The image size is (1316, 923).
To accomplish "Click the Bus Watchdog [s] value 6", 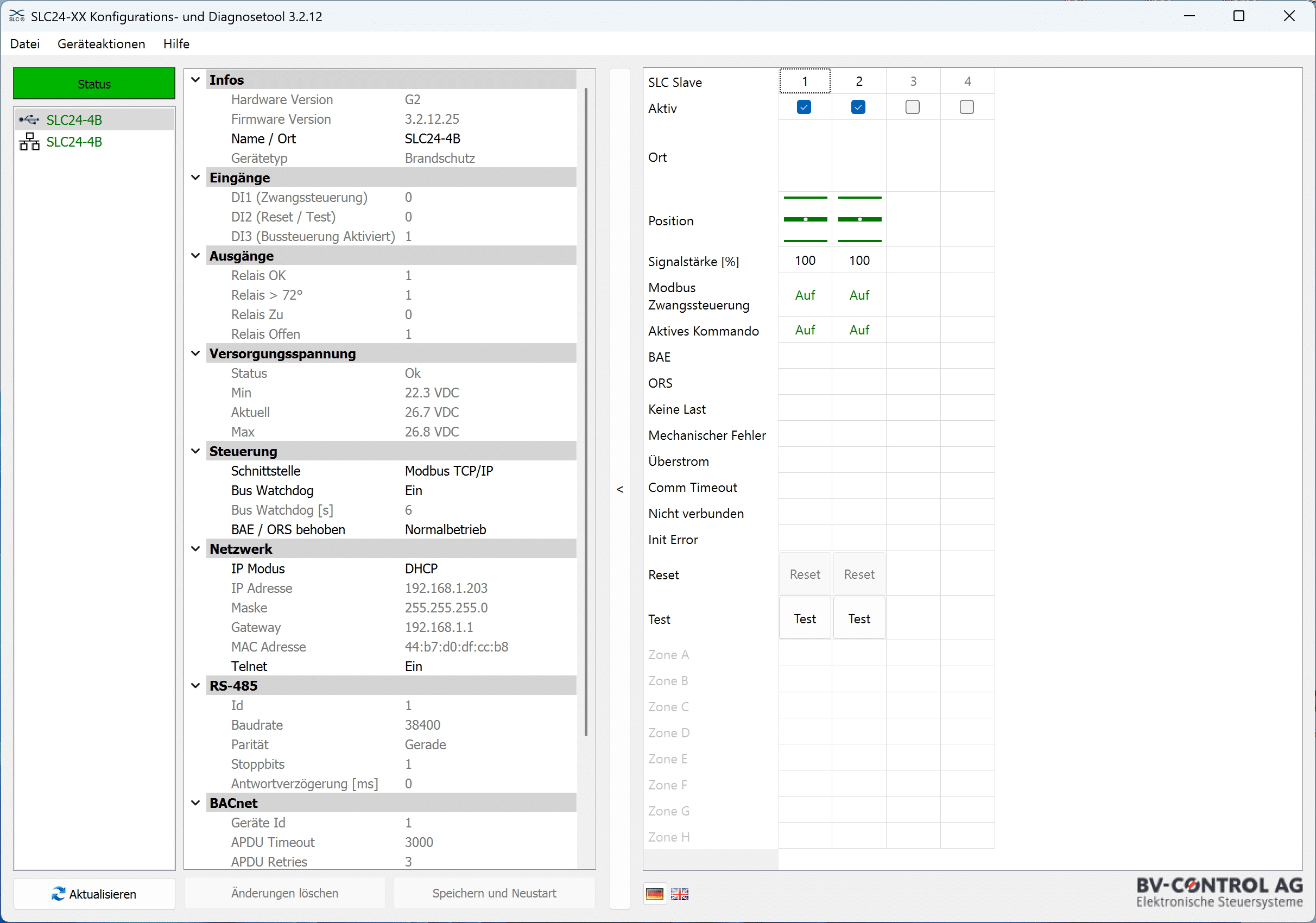I will tap(408, 510).
